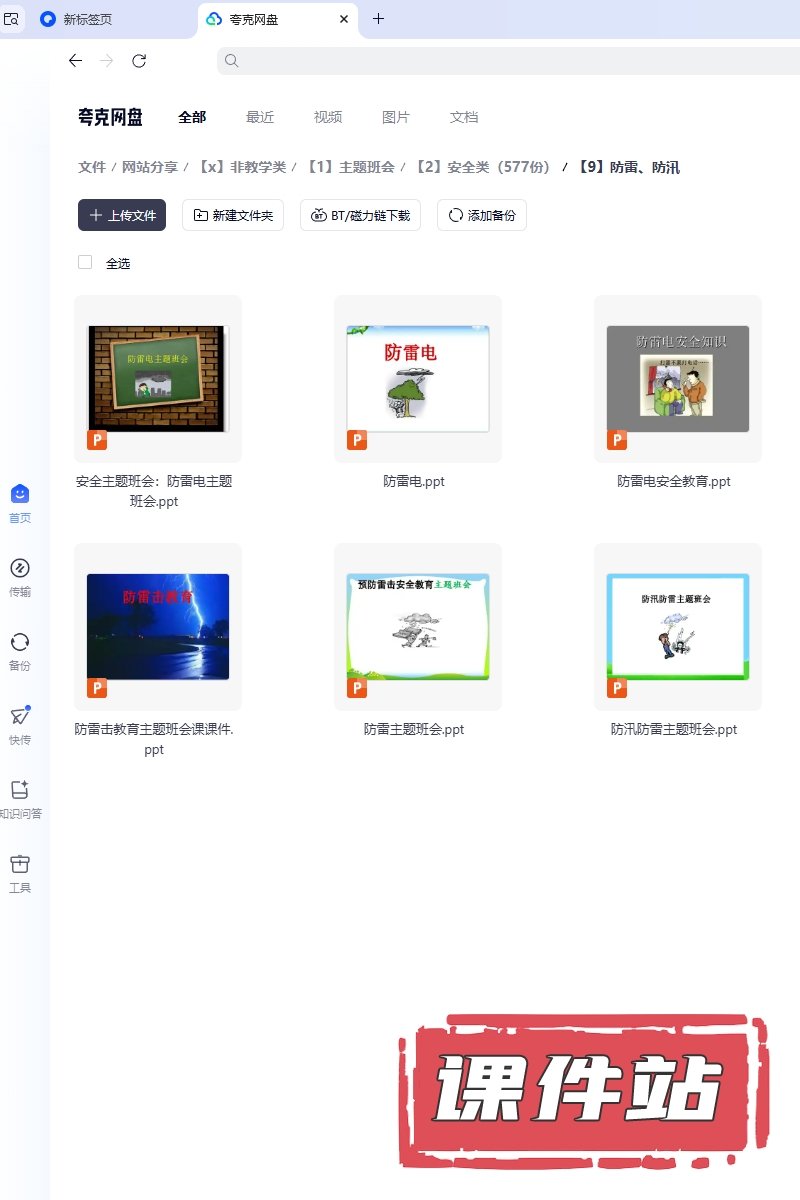The image size is (800, 1200).
Task: Switch to the 最近 tab
Action: [x=260, y=117]
